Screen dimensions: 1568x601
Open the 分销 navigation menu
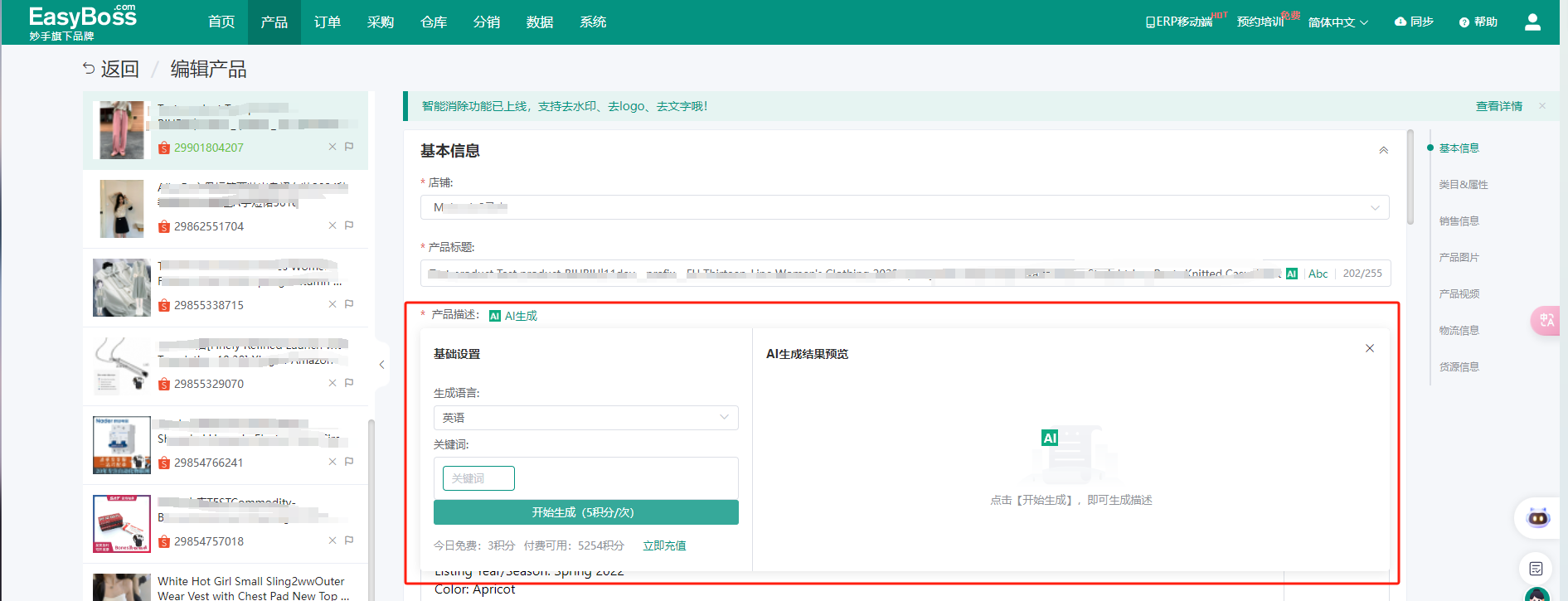point(486,22)
